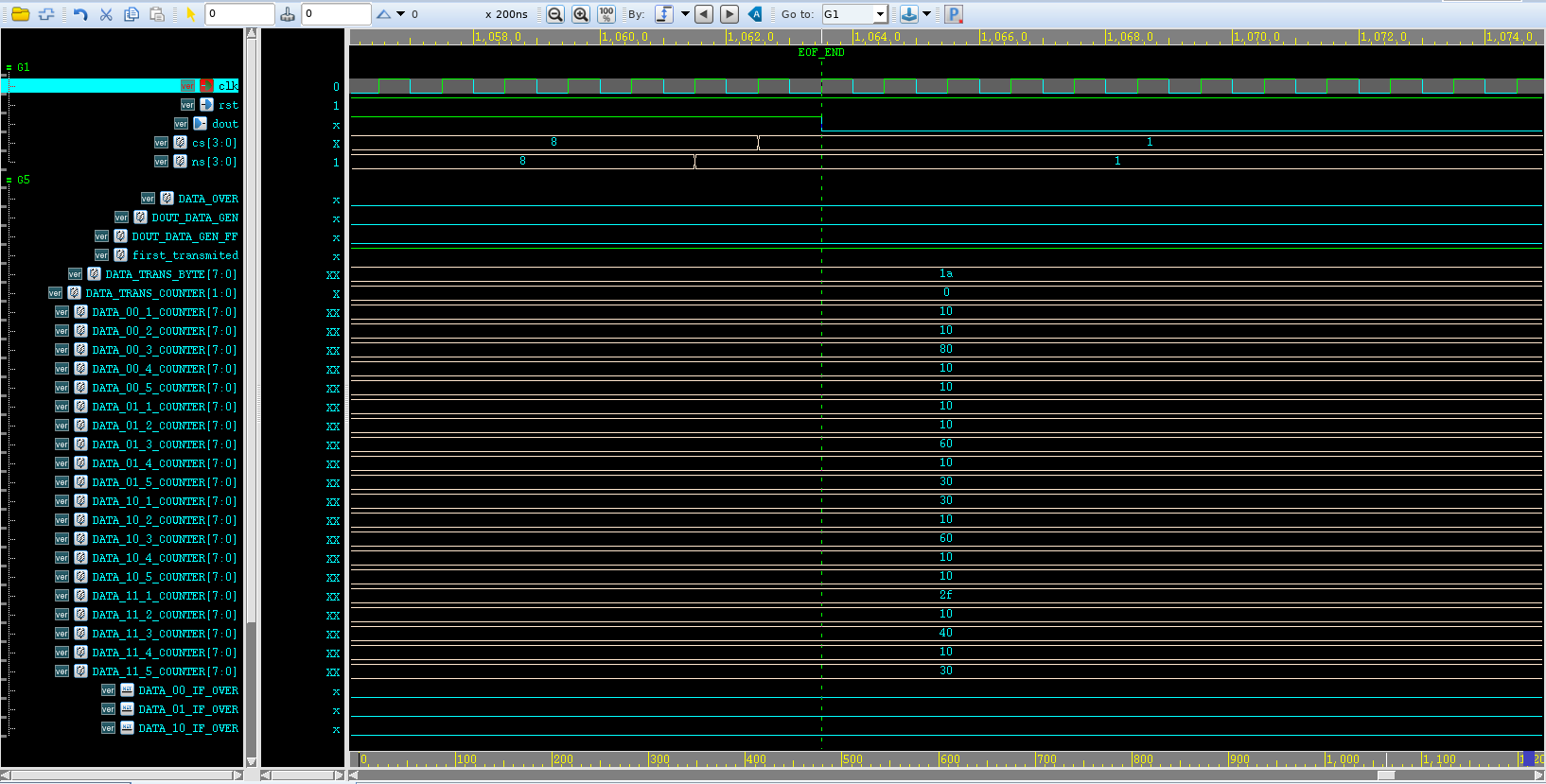Search forward to next edge
1546x784 pixels.
point(729,14)
